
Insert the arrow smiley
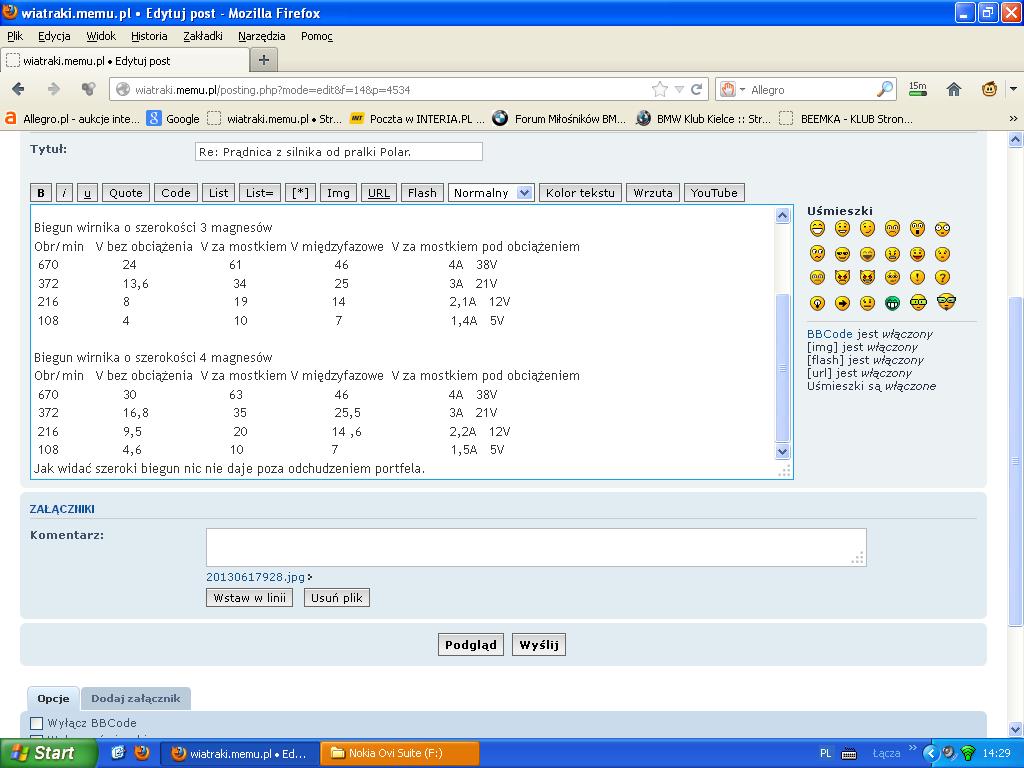pyautogui.click(x=843, y=303)
